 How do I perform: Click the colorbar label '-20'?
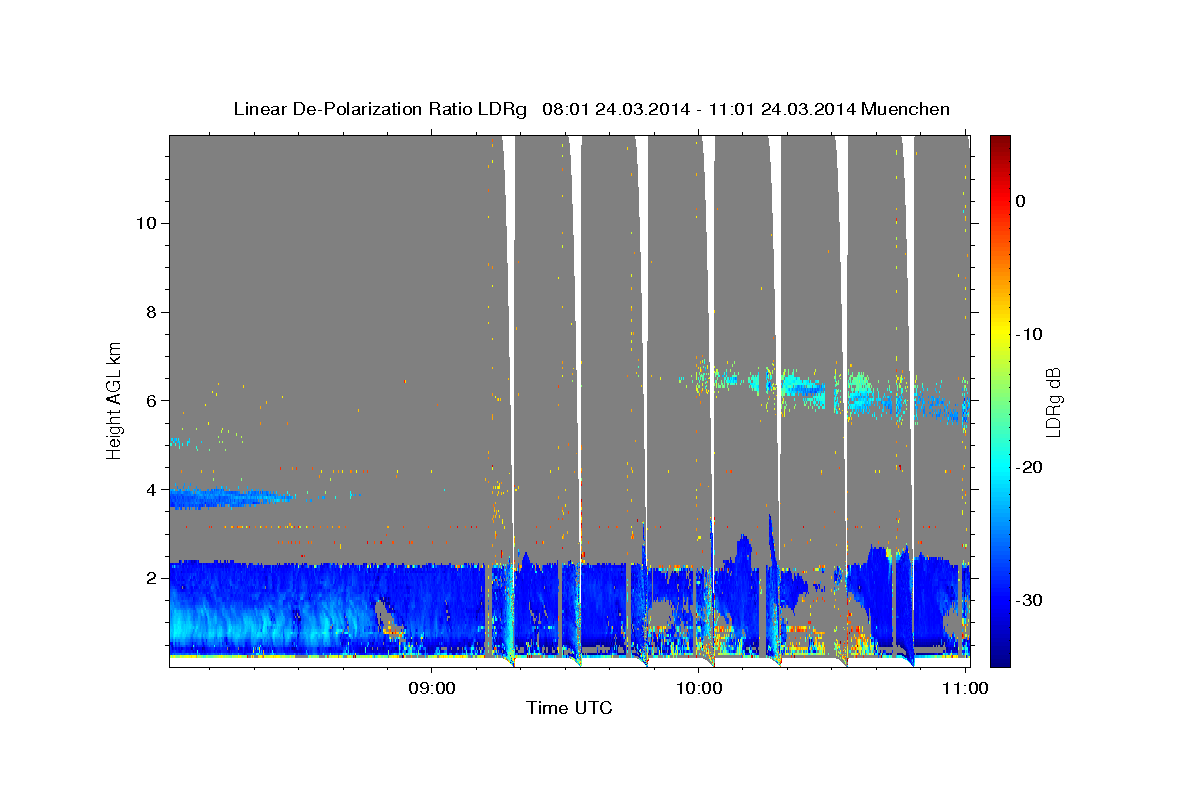click(x=1030, y=467)
